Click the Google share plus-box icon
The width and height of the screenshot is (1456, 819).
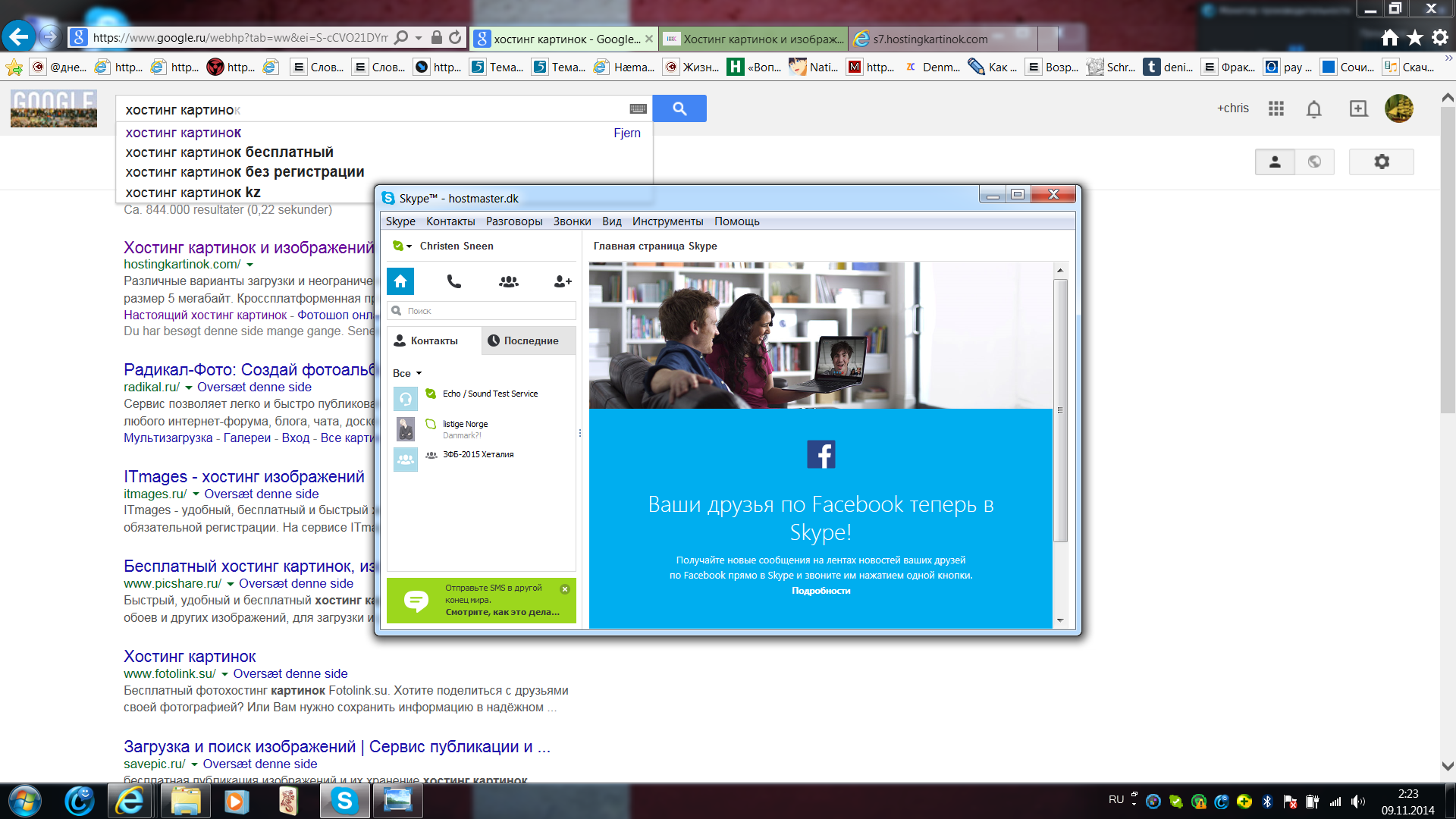tap(1359, 108)
